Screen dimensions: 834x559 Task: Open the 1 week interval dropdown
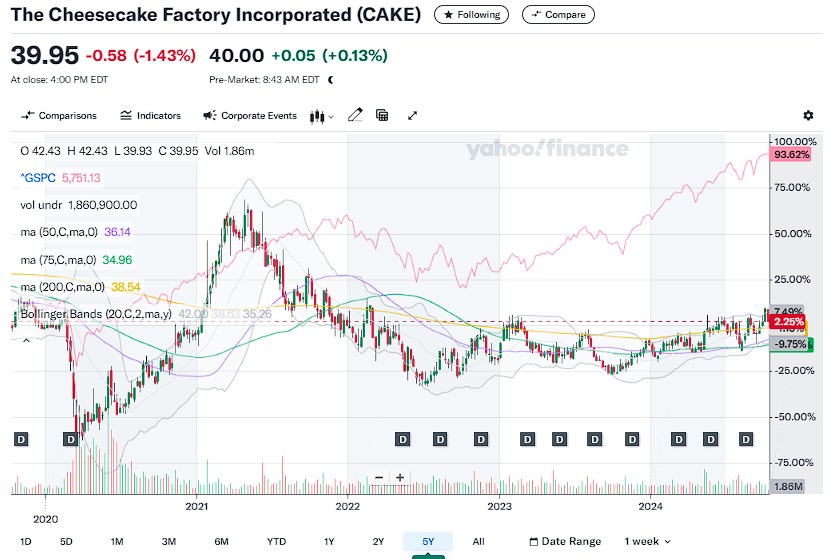tap(648, 541)
